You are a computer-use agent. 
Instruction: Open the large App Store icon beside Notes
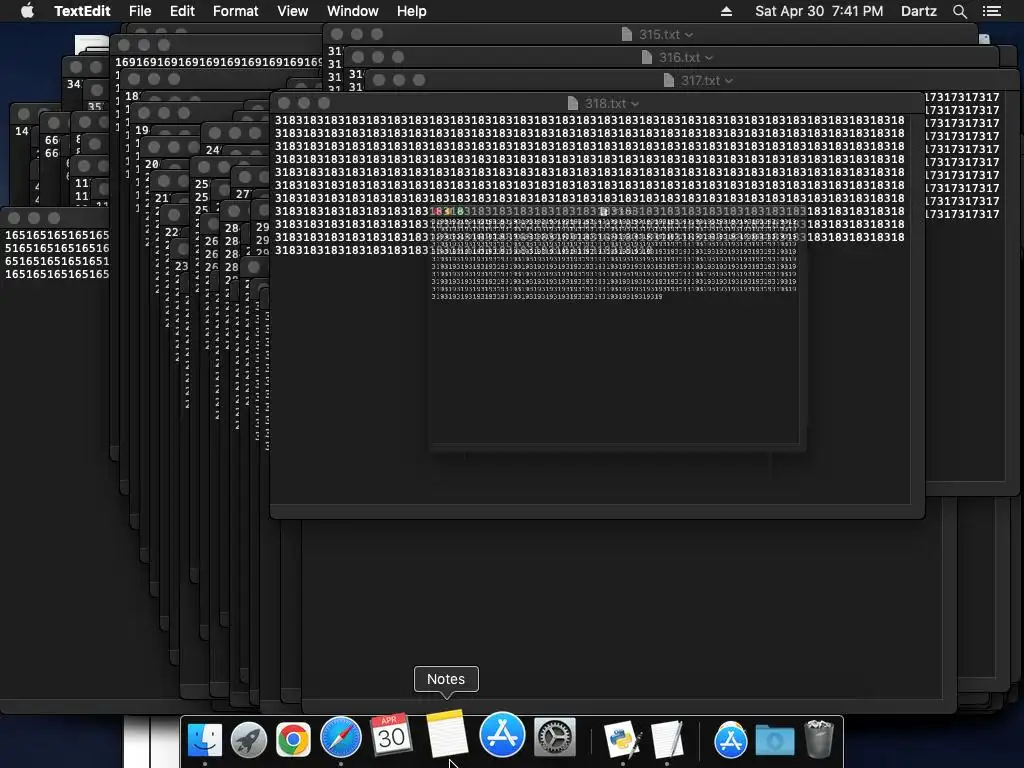click(x=502, y=735)
